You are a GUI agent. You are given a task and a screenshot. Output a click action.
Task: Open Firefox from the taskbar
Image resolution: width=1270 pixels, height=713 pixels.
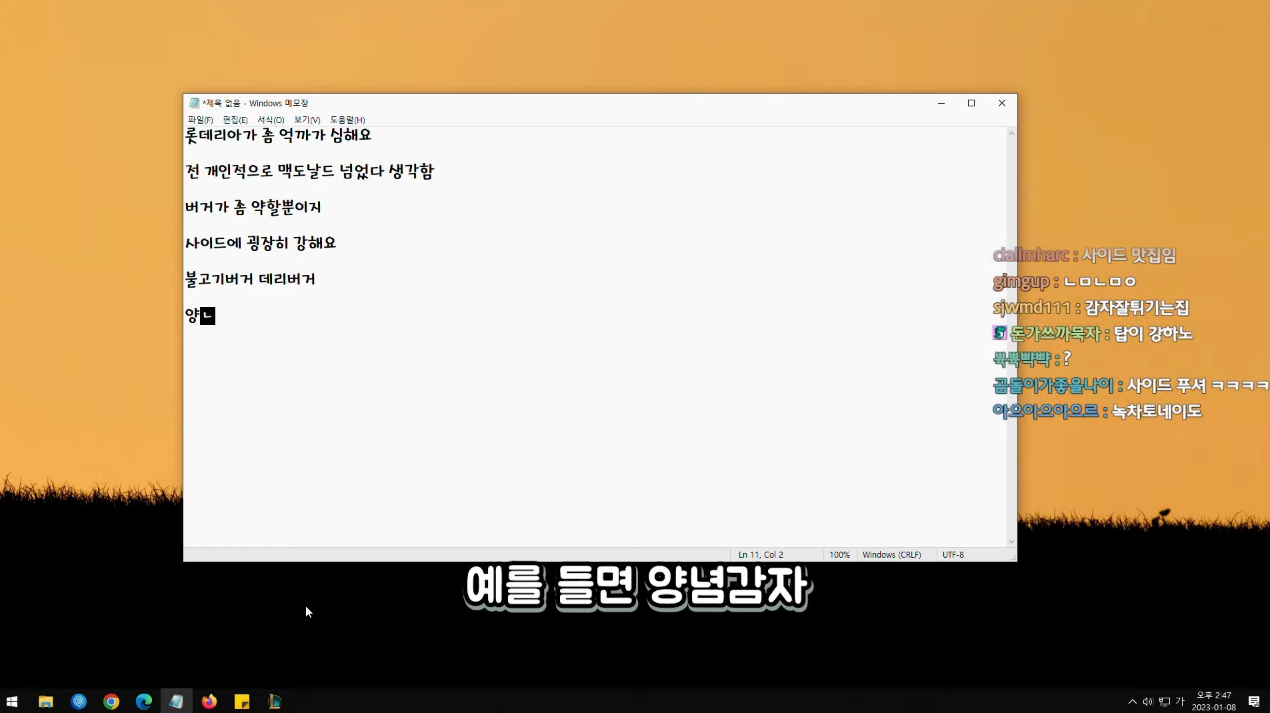[x=209, y=701]
